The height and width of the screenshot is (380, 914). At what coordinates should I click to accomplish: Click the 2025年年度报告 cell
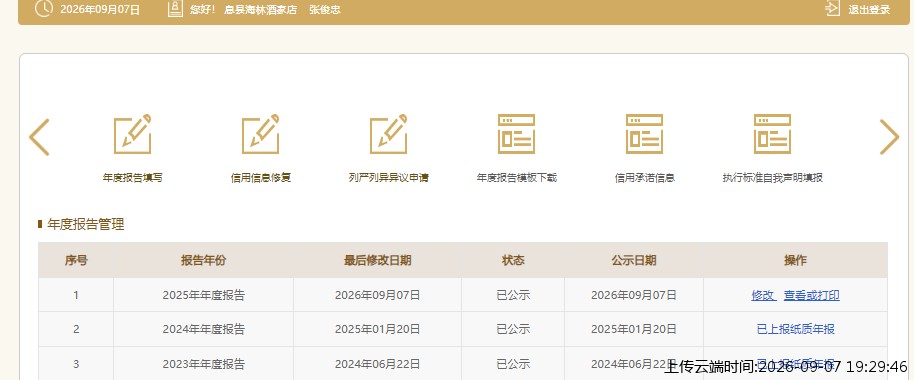click(203, 295)
